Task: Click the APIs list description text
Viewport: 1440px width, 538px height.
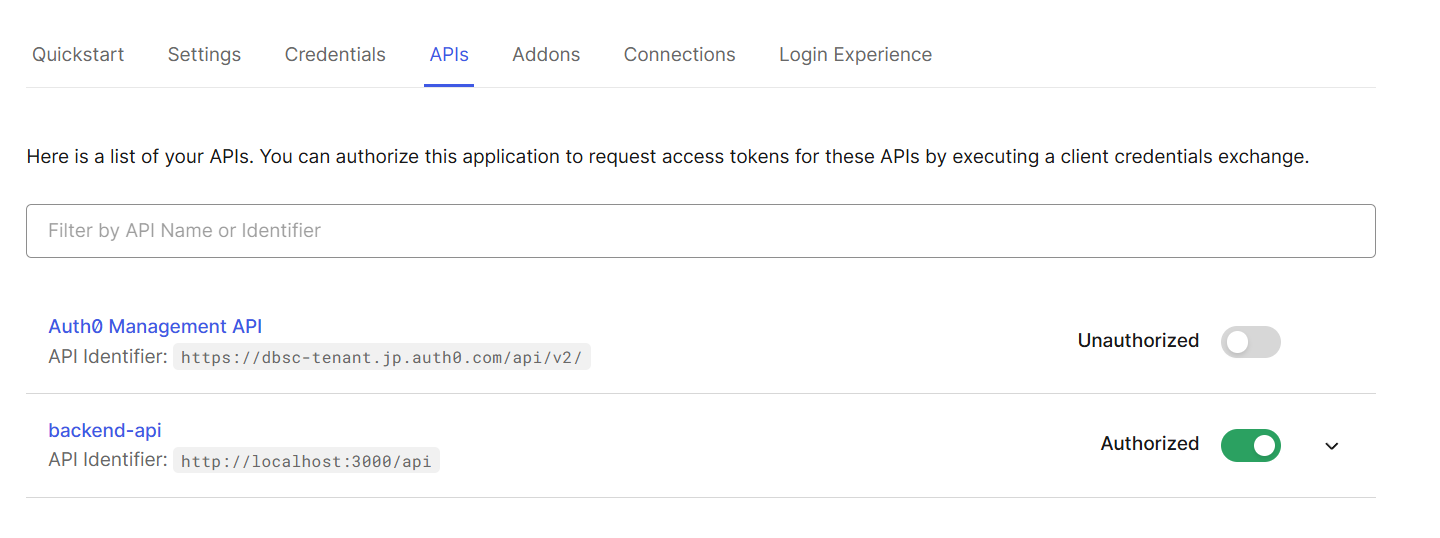Action: coord(667,157)
